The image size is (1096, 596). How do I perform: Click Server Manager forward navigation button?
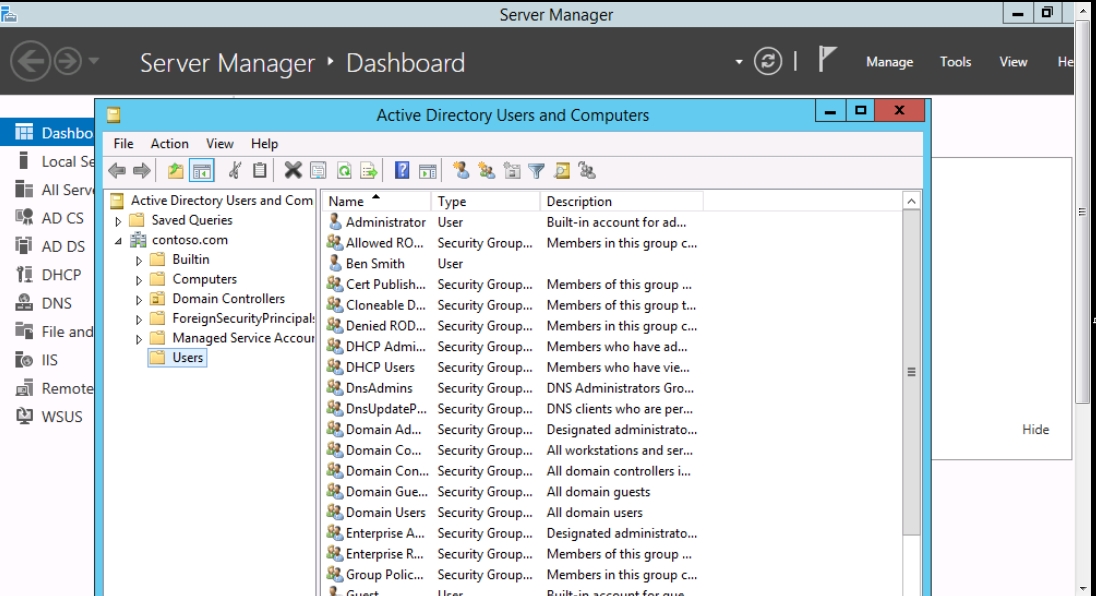[x=68, y=61]
